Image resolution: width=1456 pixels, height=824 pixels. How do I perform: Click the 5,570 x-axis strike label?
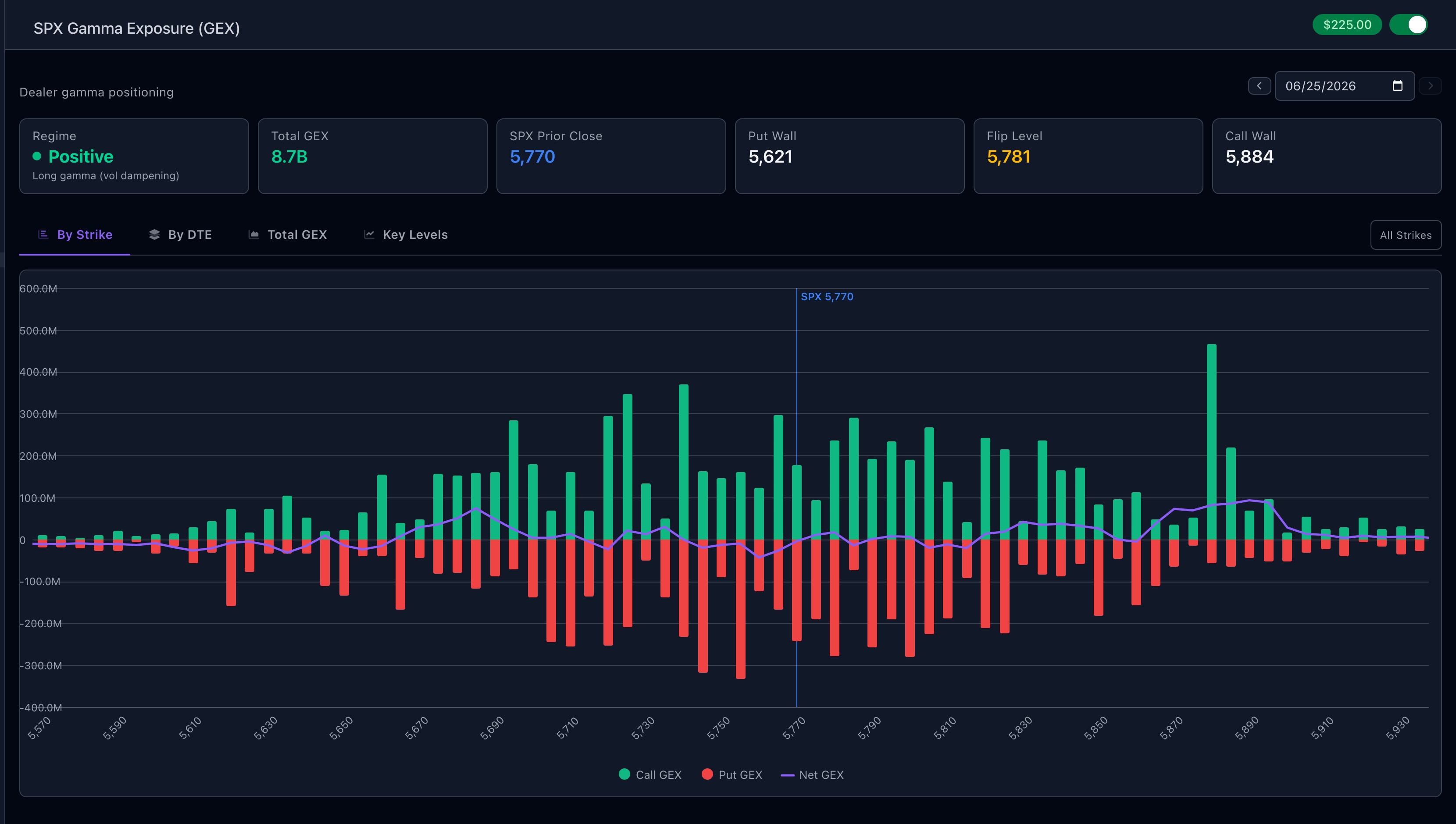(39, 728)
